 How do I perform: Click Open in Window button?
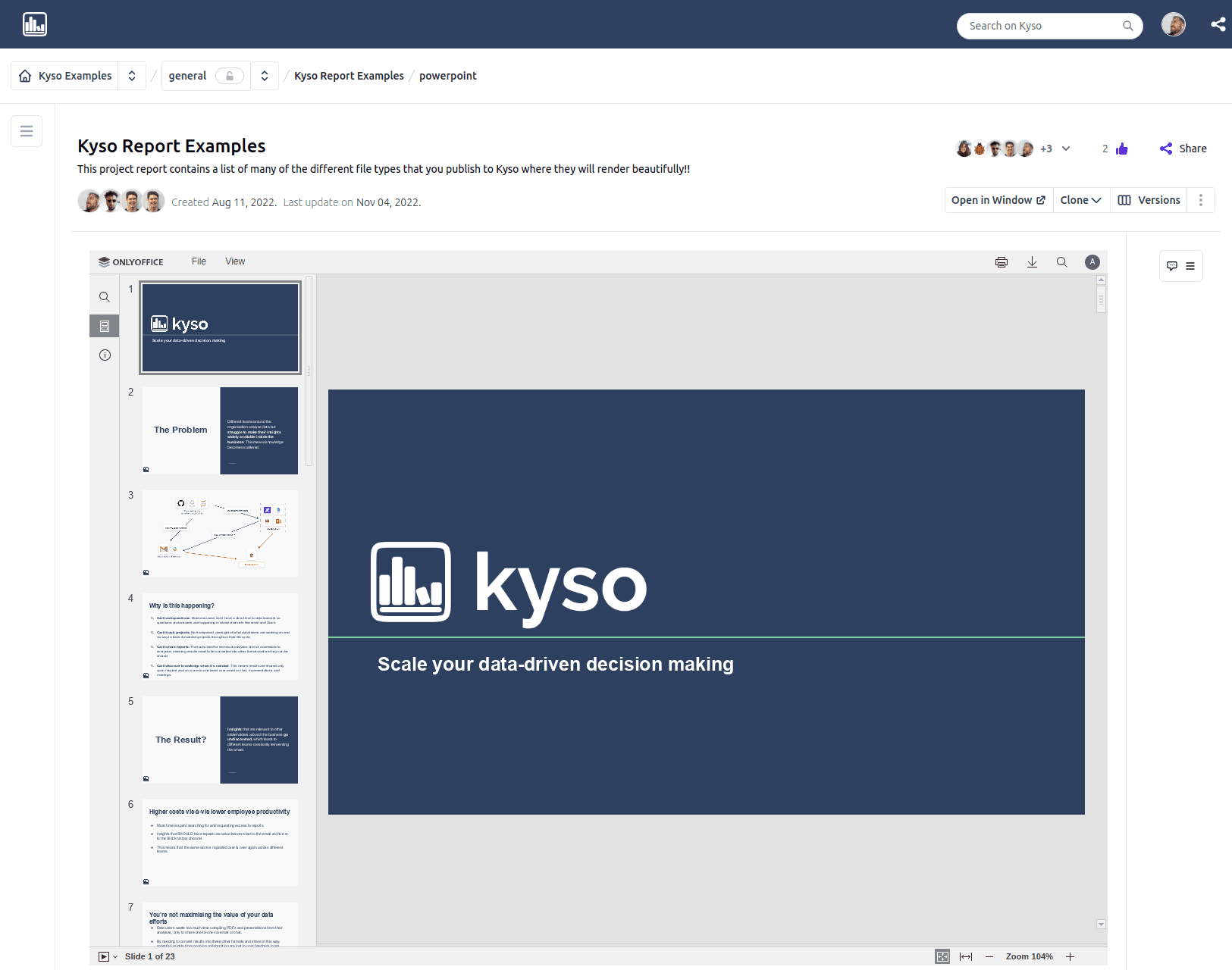click(999, 200)
